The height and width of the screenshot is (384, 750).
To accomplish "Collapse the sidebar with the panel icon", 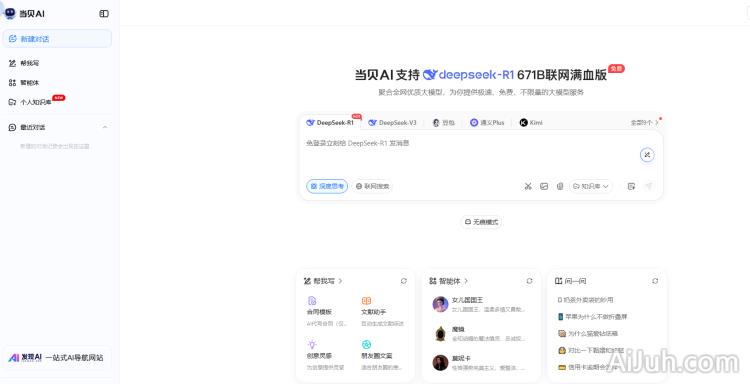I will 104,13.
